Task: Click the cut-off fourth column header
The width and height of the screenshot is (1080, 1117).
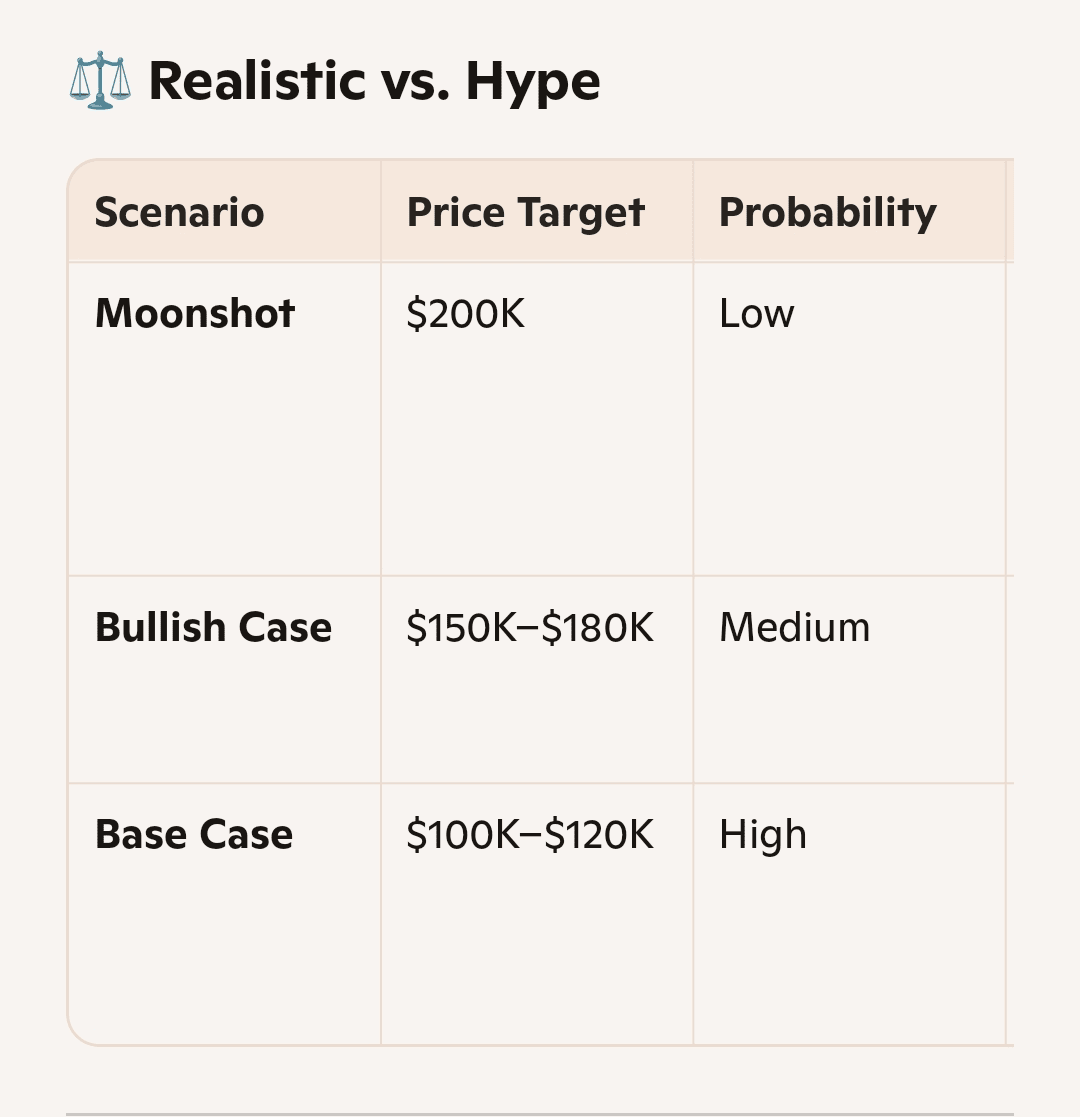Action: (1010, 213)
